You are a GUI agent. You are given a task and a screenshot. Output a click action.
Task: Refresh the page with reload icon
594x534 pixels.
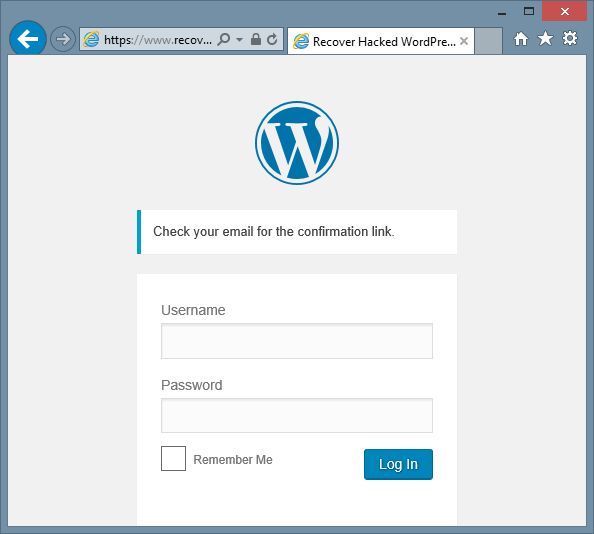point(272,39)
